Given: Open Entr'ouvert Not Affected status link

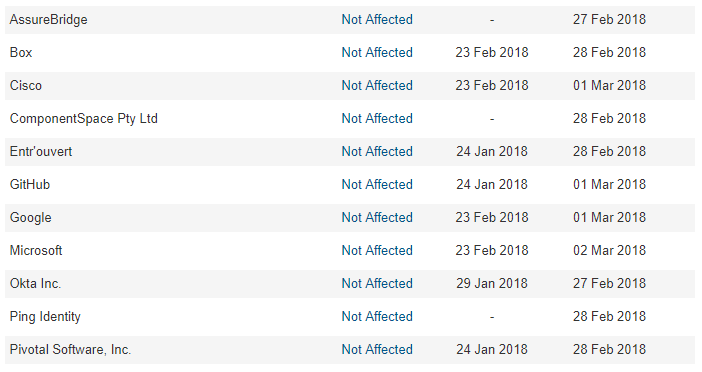Looking at the screenshot, I should coord(377,152).
